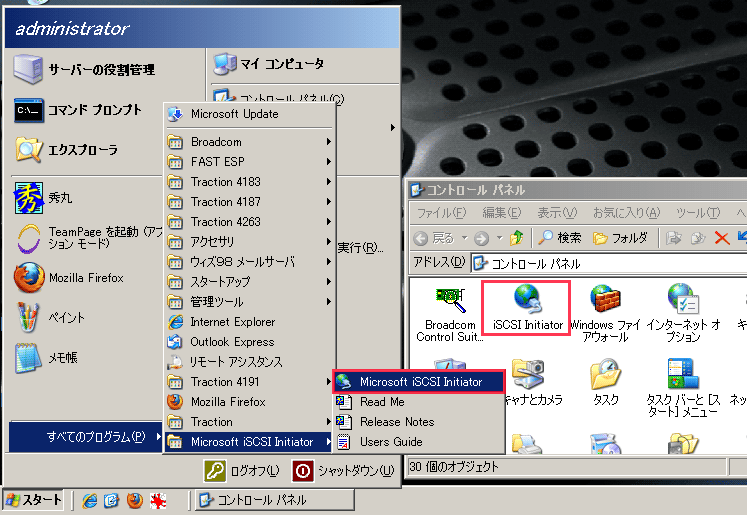The image size is (747, 515).
Task: Open コマンド プロンプト
Action: click(79, 110)
